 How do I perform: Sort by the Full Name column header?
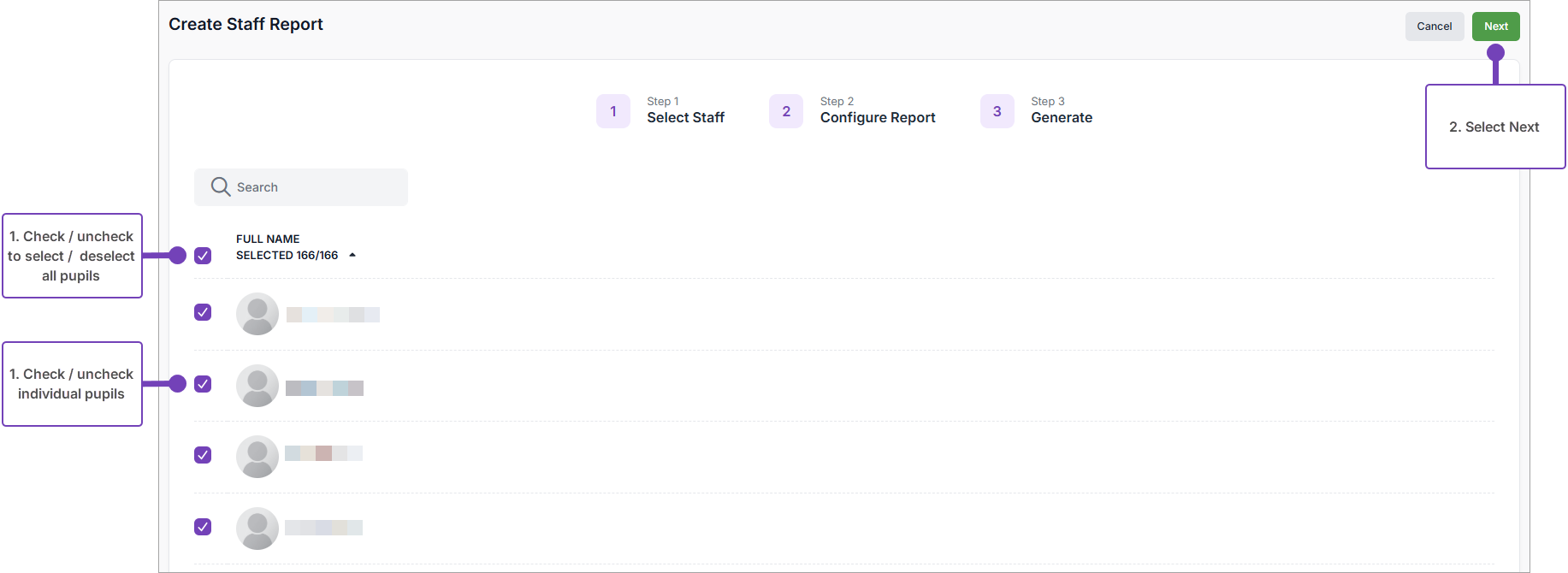(x=268, y=239)
